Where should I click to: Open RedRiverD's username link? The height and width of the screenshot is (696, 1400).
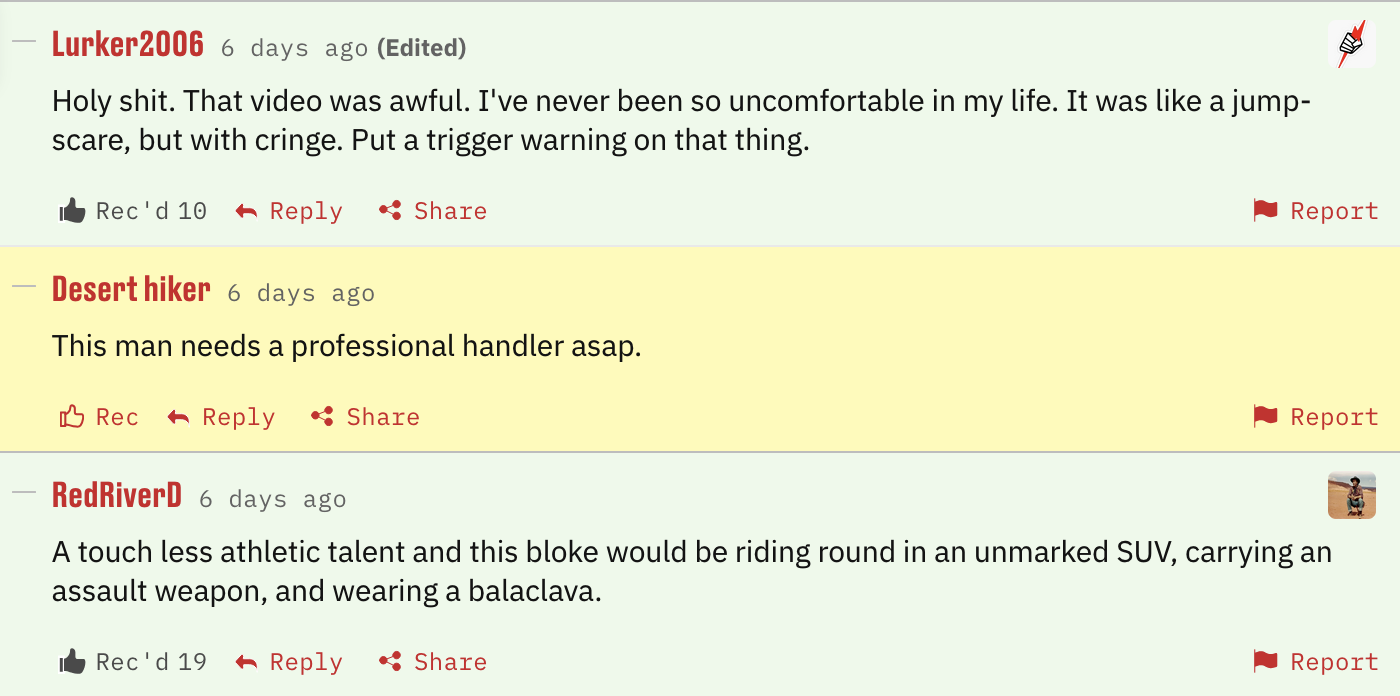117,495
